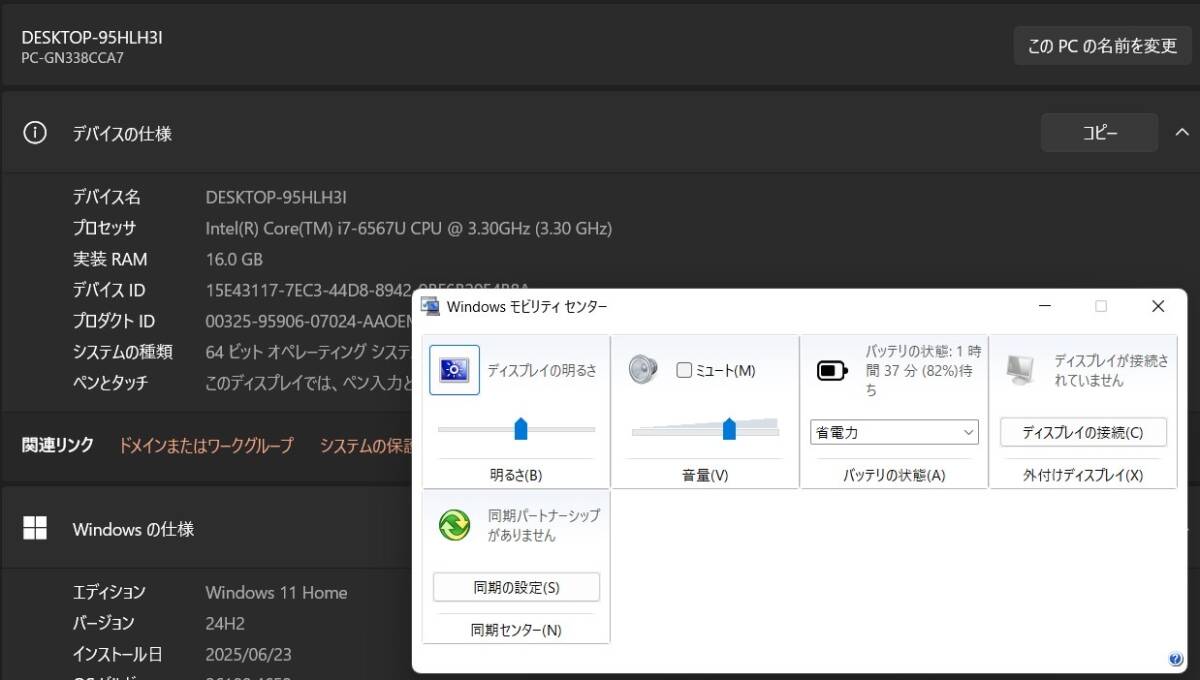Click the 16.0 GB RAM value

(x=234, y=259)
